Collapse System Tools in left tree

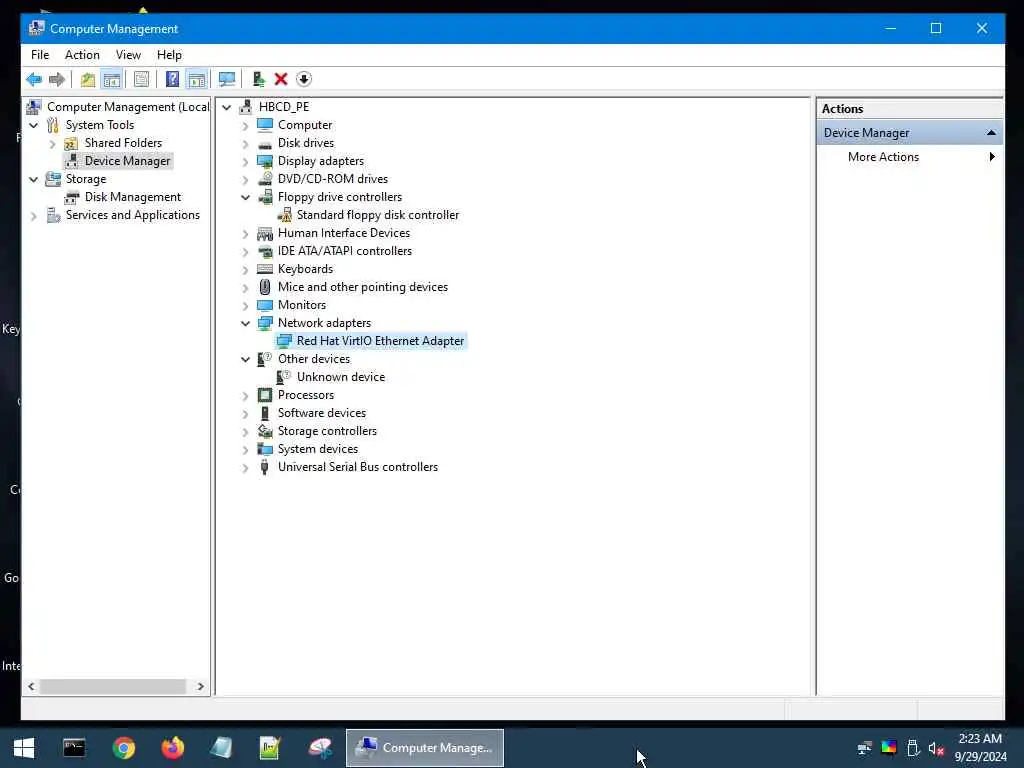pyautogui.click(x=33, y=125)
